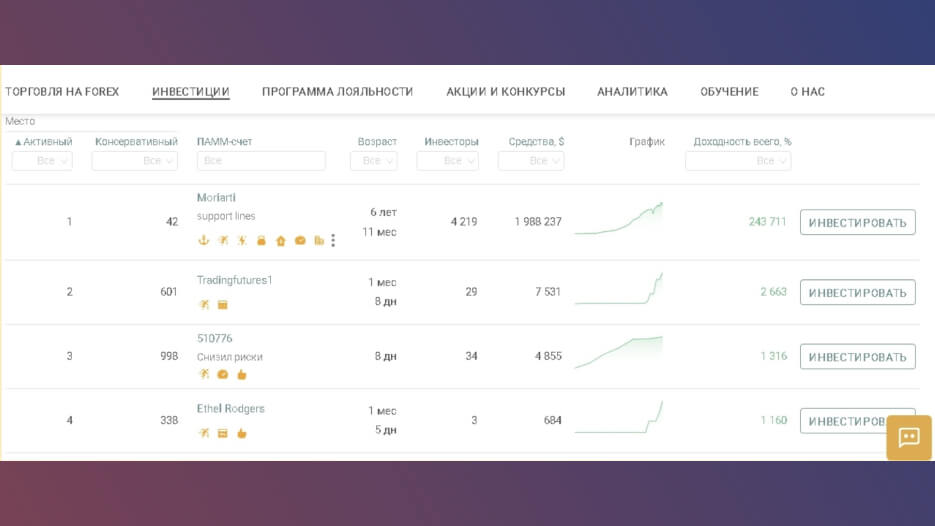The image size is (935, 526).
Task: Open the three-dot menu for Moriarti
Action: (333, 240)
